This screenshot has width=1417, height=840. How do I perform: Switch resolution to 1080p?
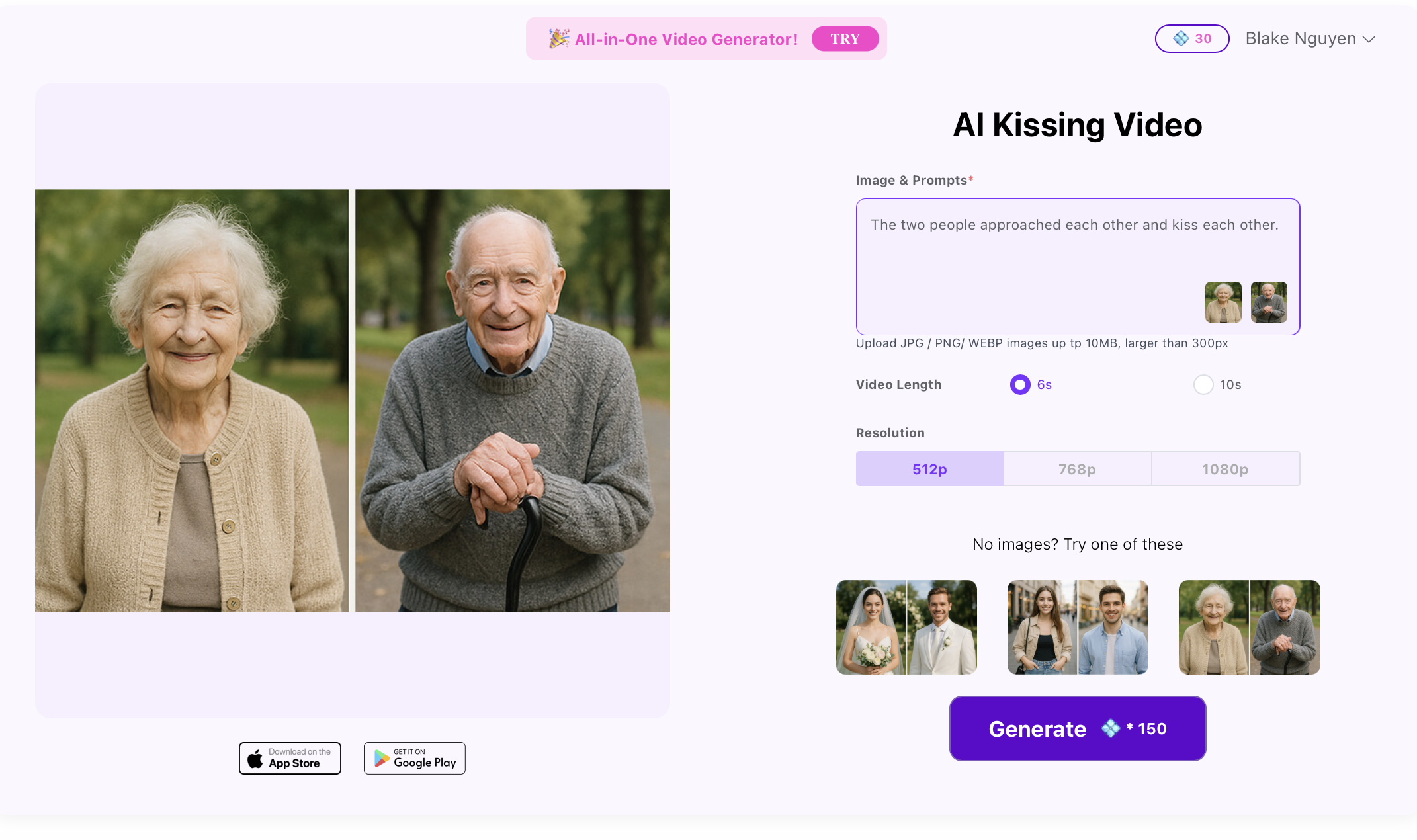click(x=1225, y=469)
